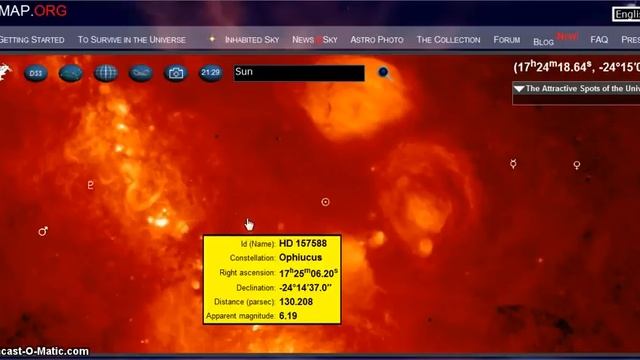The width and height of the screenshot is (640, 360).
Task: Open the Blog link
Action: pos(543,42)
